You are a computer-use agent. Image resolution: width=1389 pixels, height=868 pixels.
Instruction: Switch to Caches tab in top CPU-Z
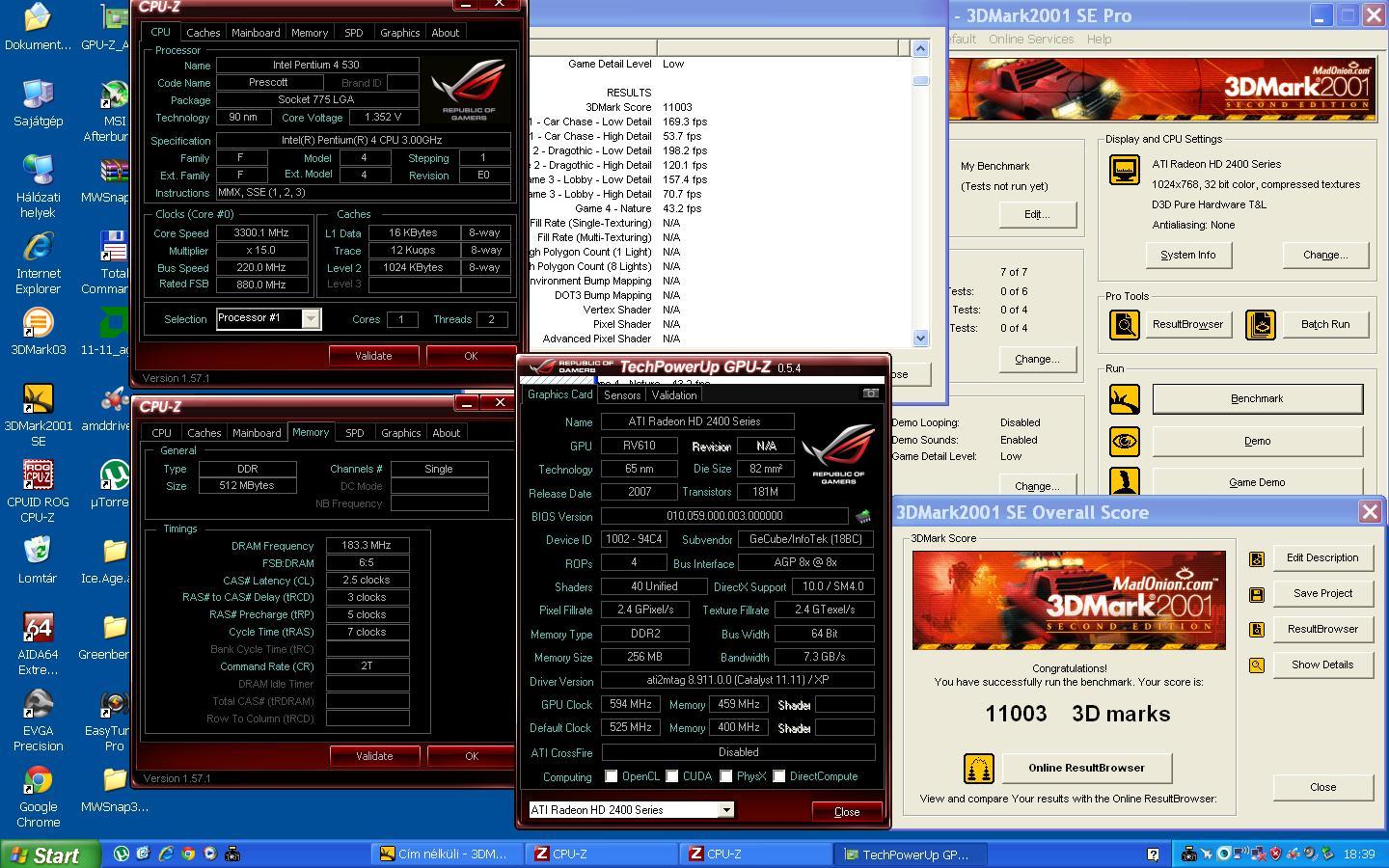[204, 33]
